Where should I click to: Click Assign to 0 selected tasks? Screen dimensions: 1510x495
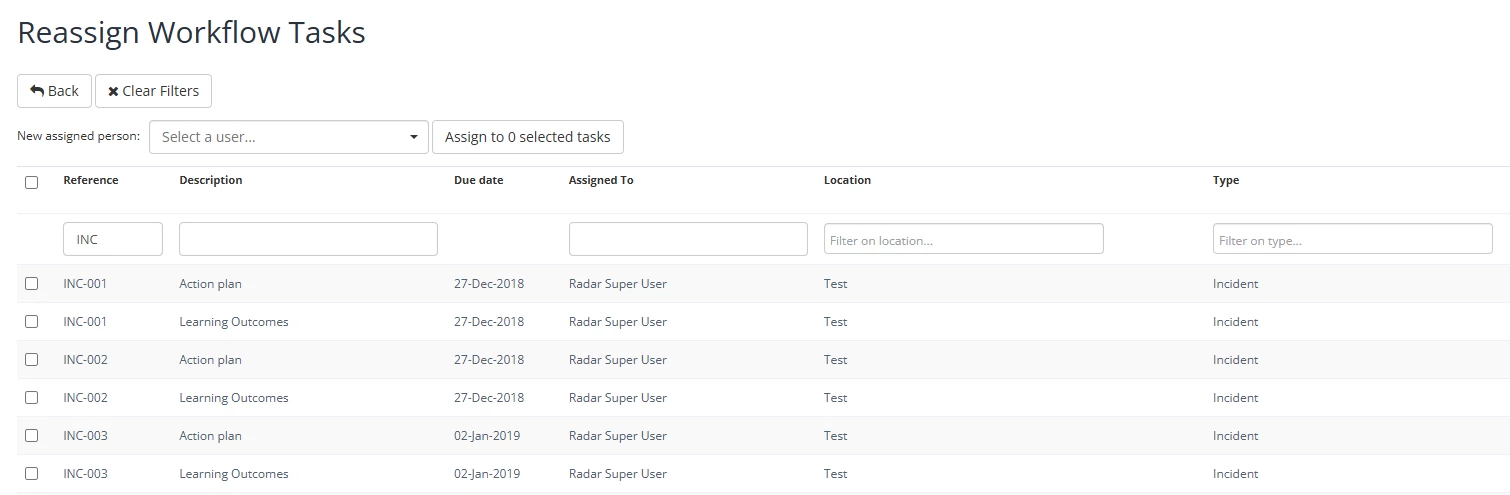click(527, 137)
